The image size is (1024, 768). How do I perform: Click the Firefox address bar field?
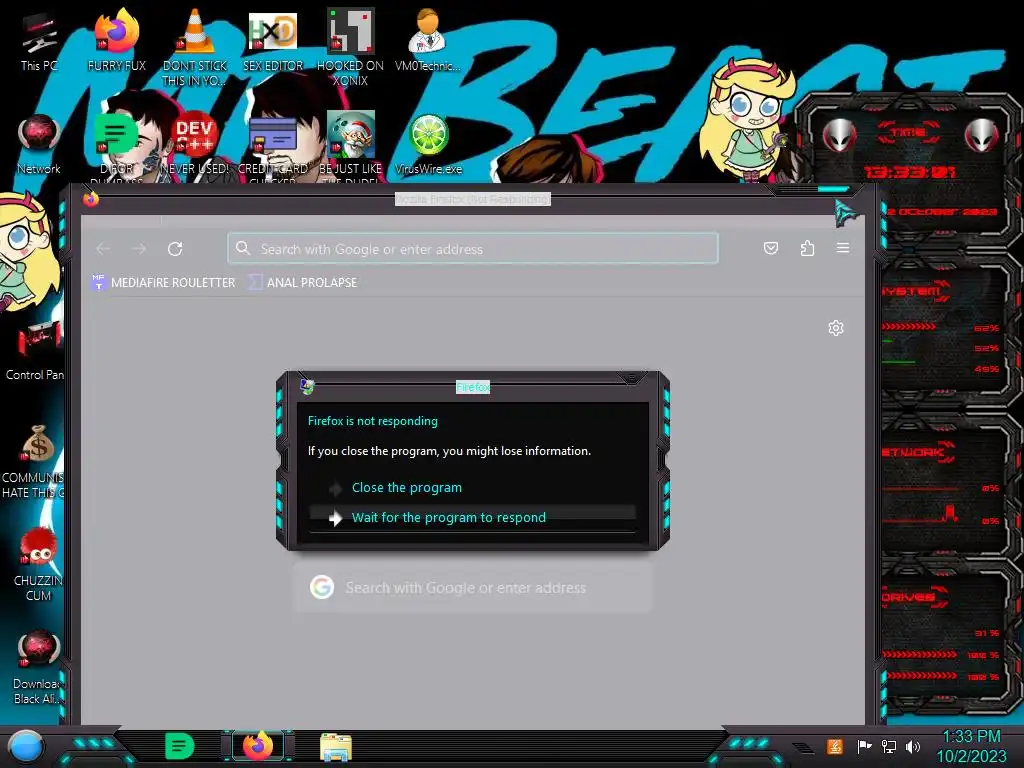coord(473,249)
